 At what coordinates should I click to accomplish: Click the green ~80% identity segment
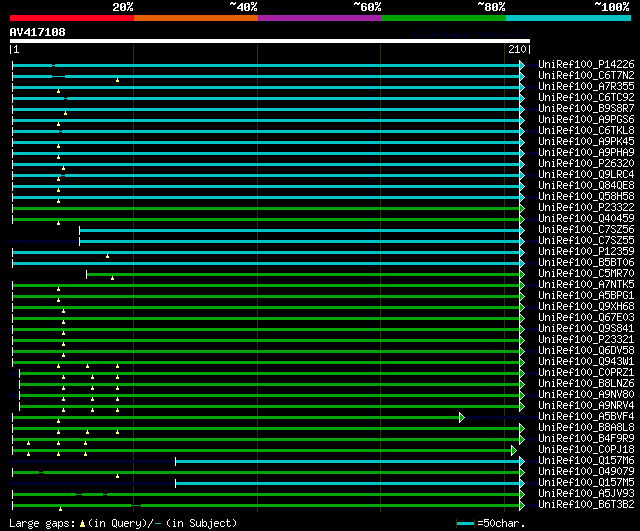(x=444, y=18)
